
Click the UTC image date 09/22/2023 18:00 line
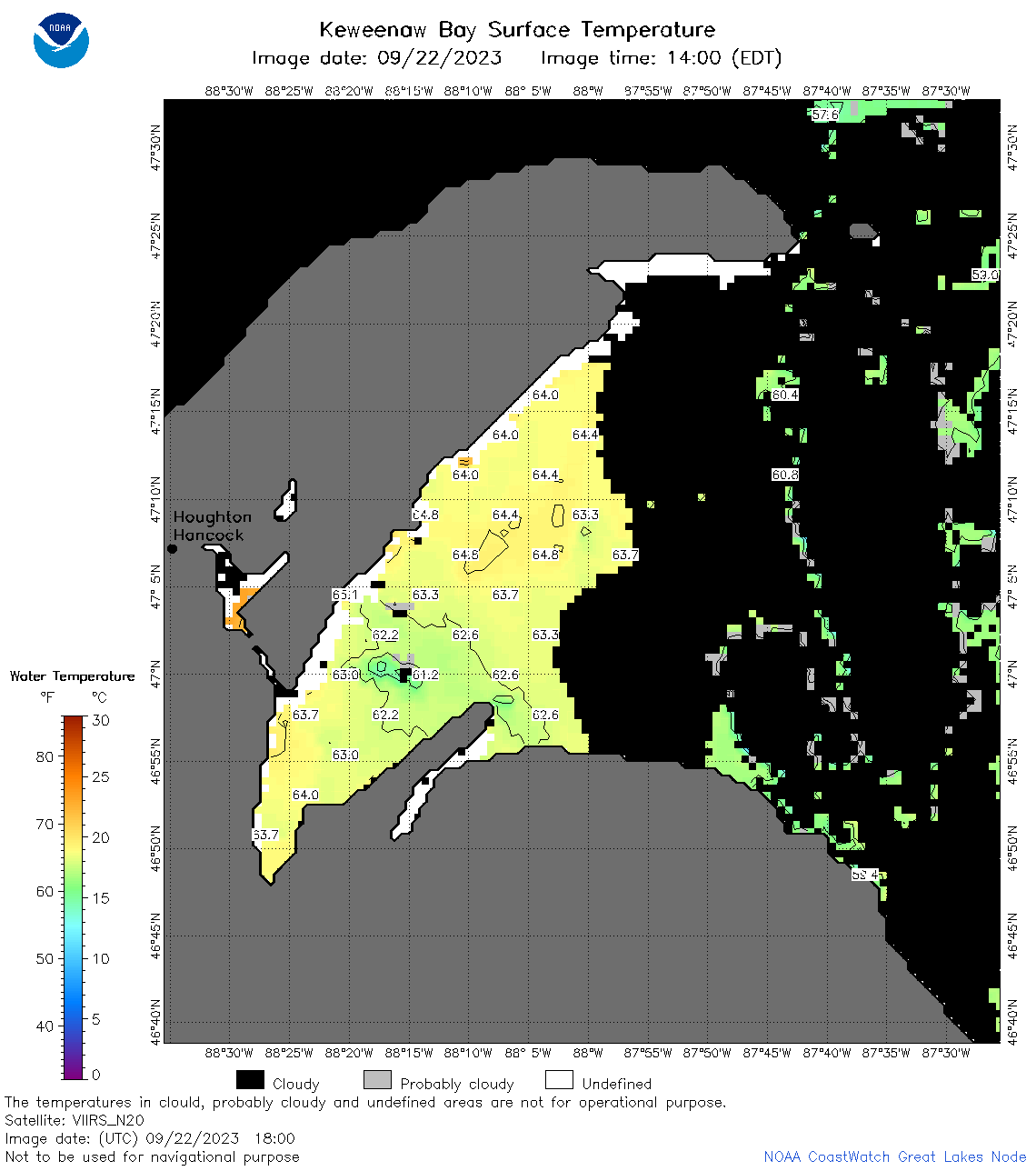pos(150,1138)
